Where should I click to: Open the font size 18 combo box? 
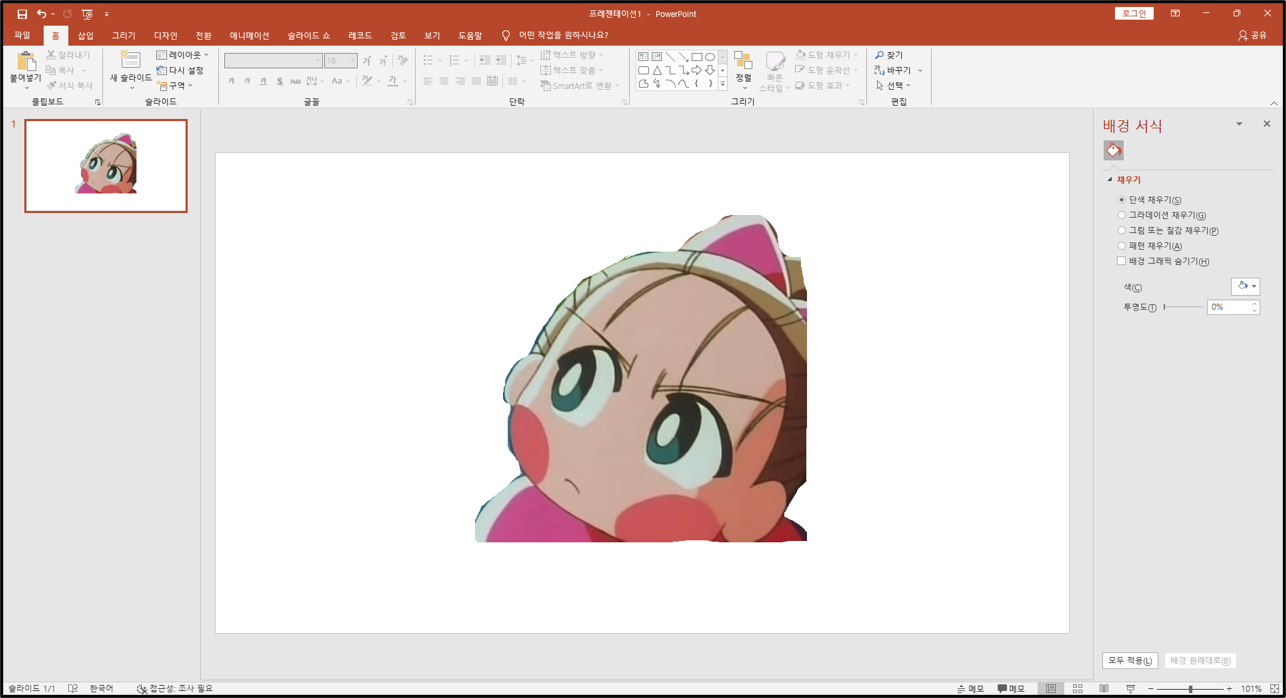340,61
